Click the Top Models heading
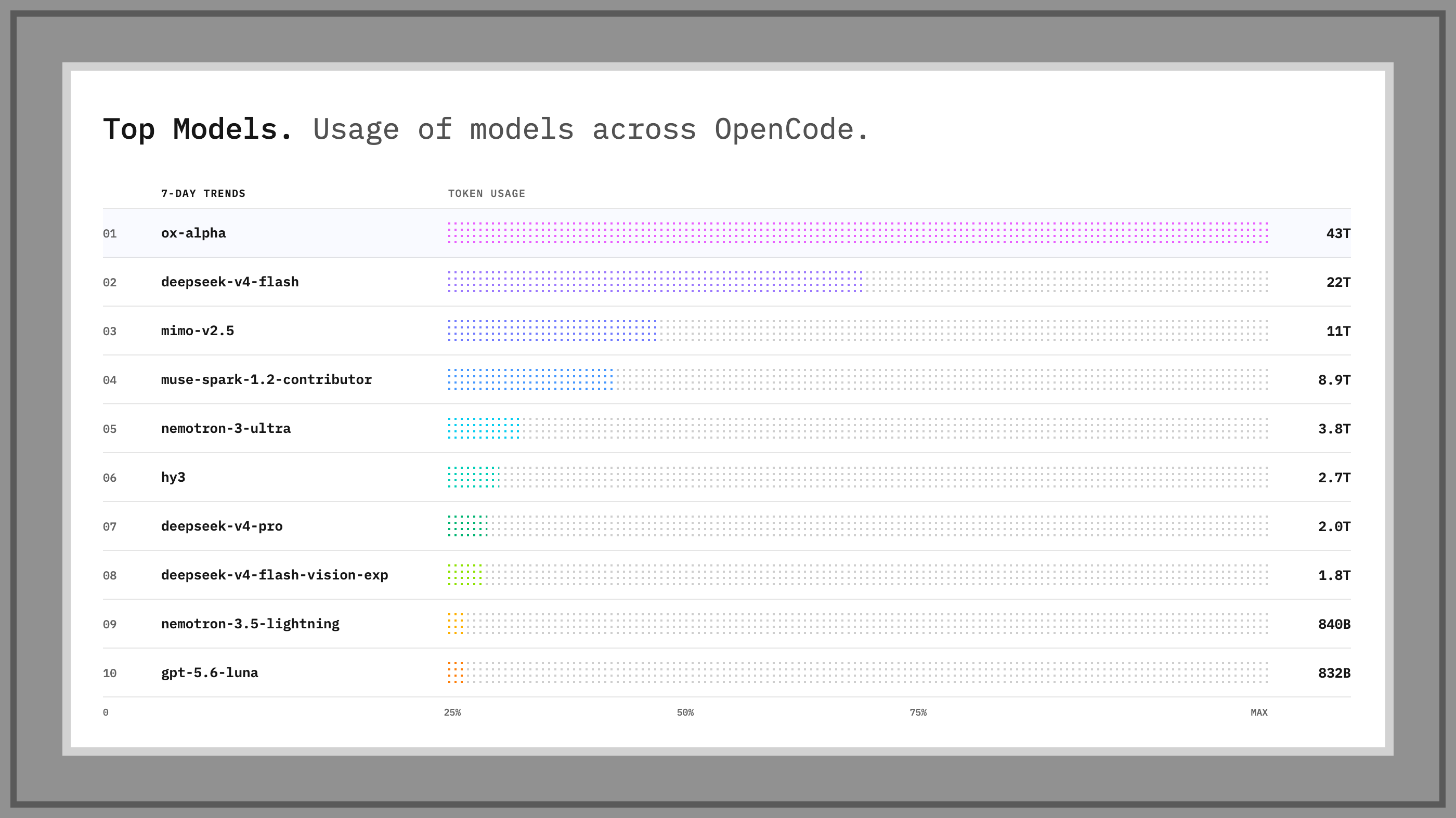The height and width of the screenshot is (818, 1456). coord(198,129)
